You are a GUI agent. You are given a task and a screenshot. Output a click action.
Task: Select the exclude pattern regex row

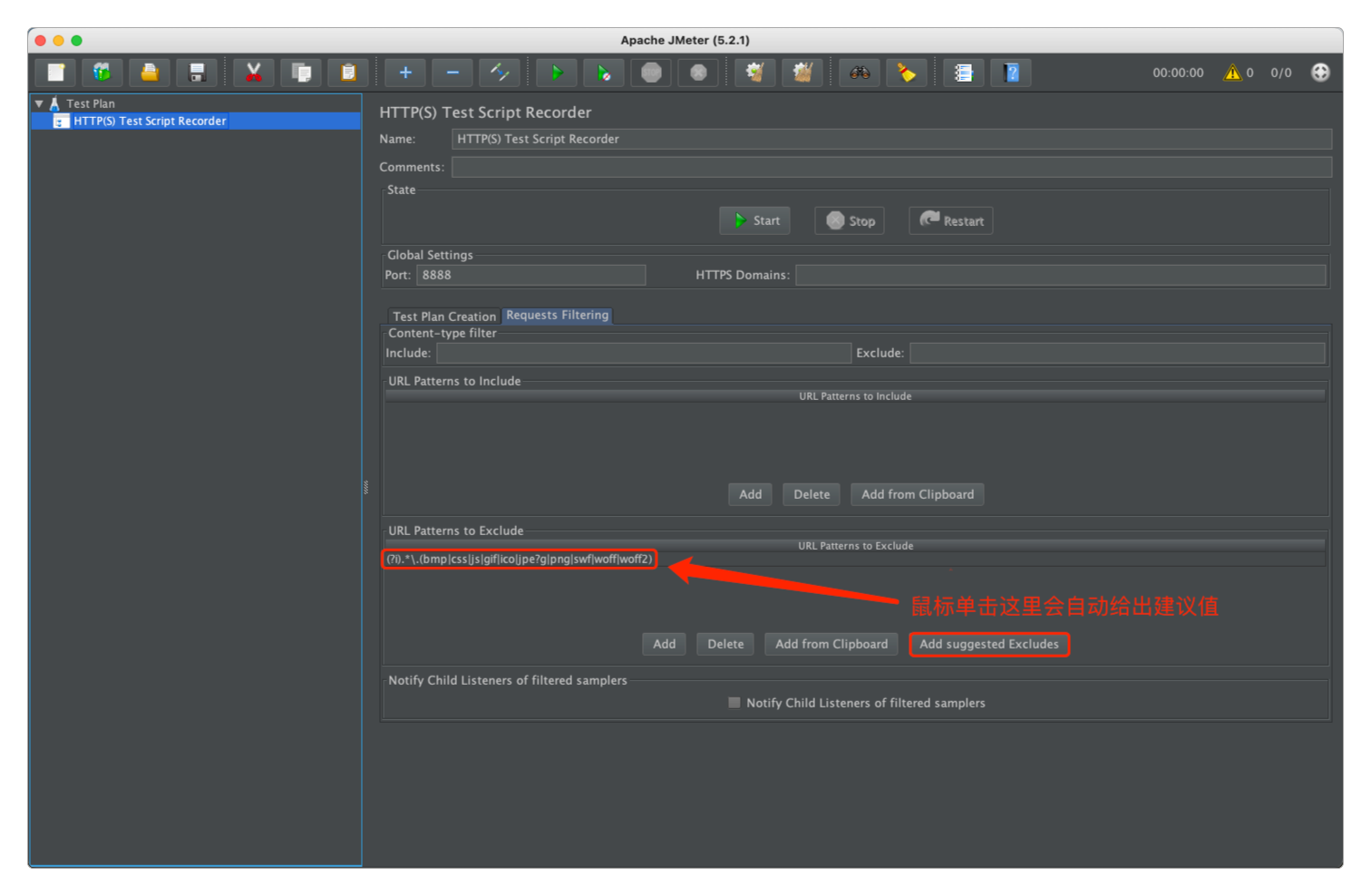coord(855,559)
